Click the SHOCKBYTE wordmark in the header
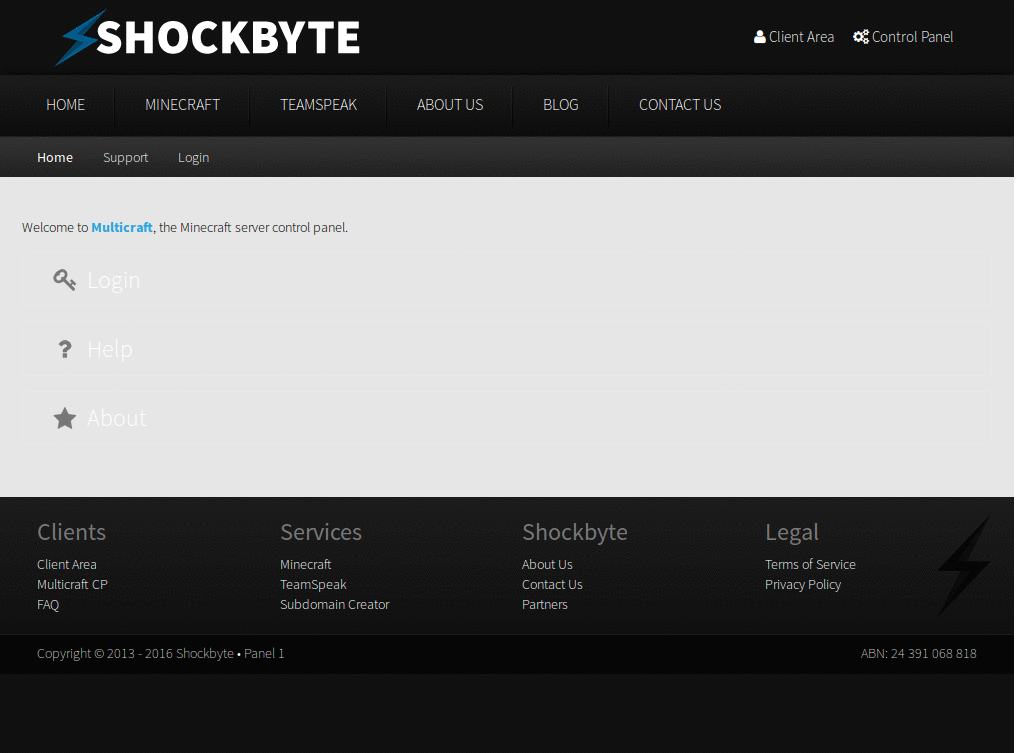Image resolution: width=1024 pixels, height=753 pixels. (x=229, y=37)
